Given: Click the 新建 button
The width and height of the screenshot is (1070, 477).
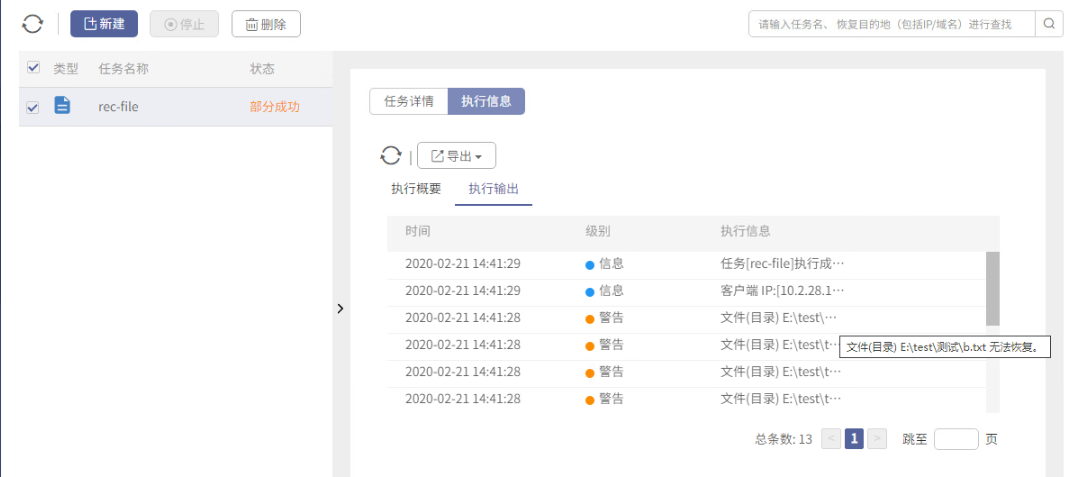Looking at the screenshot, I should pyautogui.click(x=104, y=24).
